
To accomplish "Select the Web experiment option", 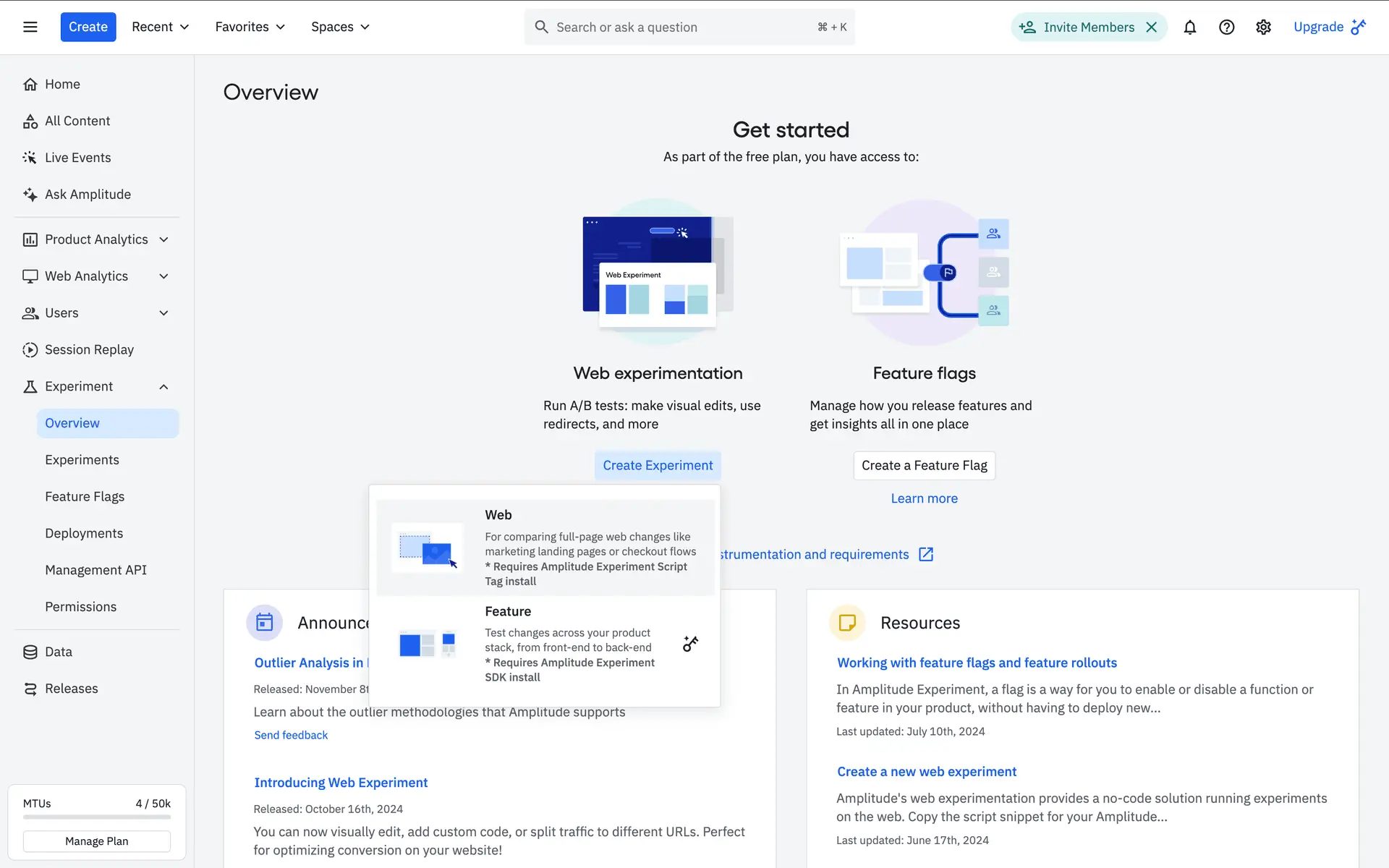I will [x=545, y=548].
